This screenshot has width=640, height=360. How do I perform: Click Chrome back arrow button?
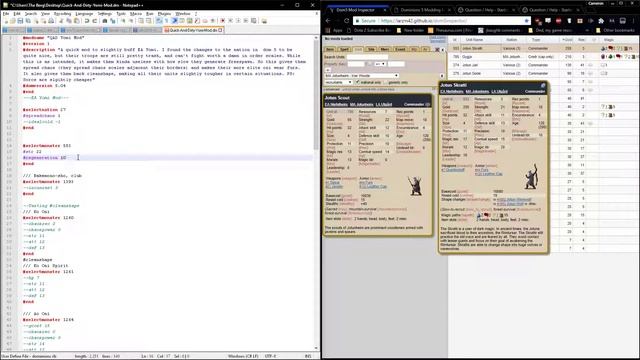[328, 20]
